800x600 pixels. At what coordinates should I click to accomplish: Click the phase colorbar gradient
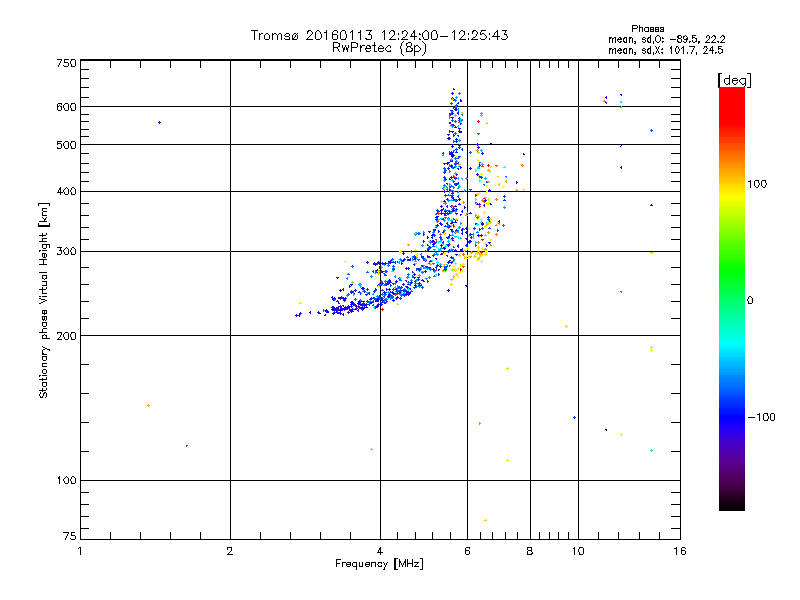click(732, 299)
